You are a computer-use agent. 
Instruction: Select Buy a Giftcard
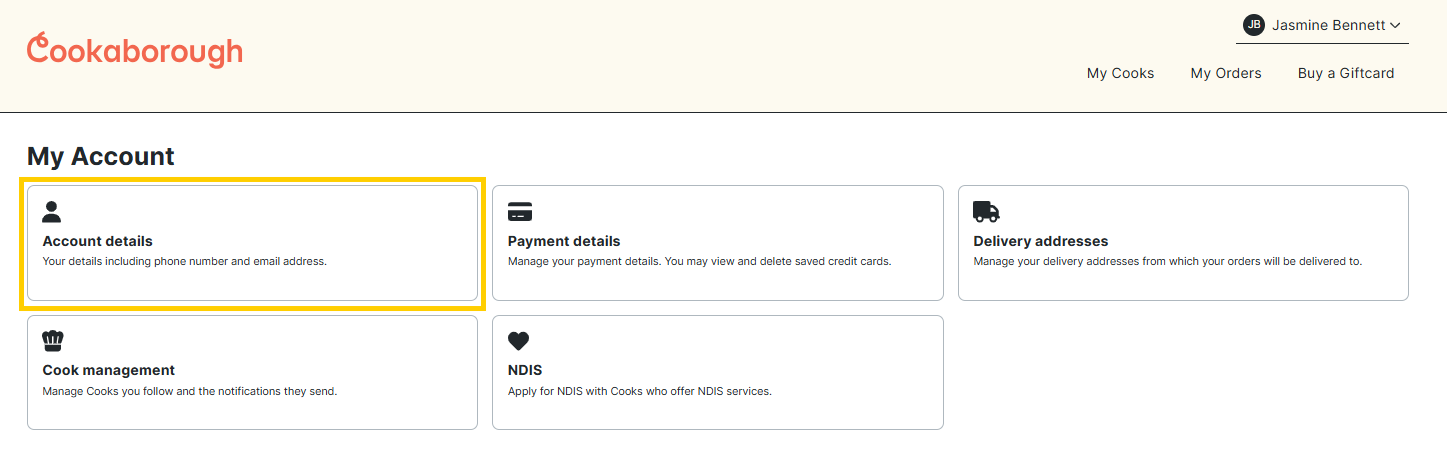[x=1345, y=73]
